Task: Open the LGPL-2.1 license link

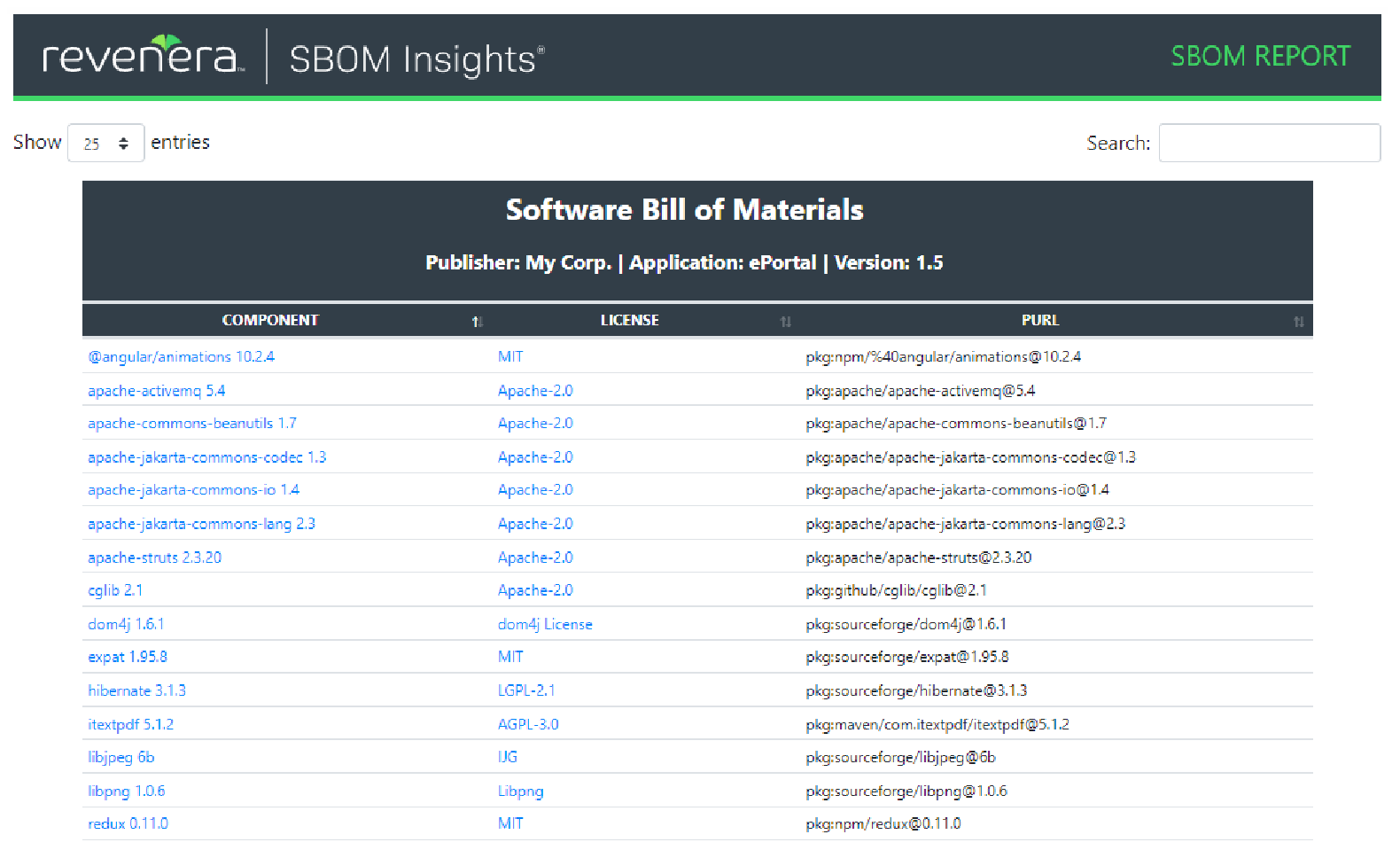Action: (526, 690)
